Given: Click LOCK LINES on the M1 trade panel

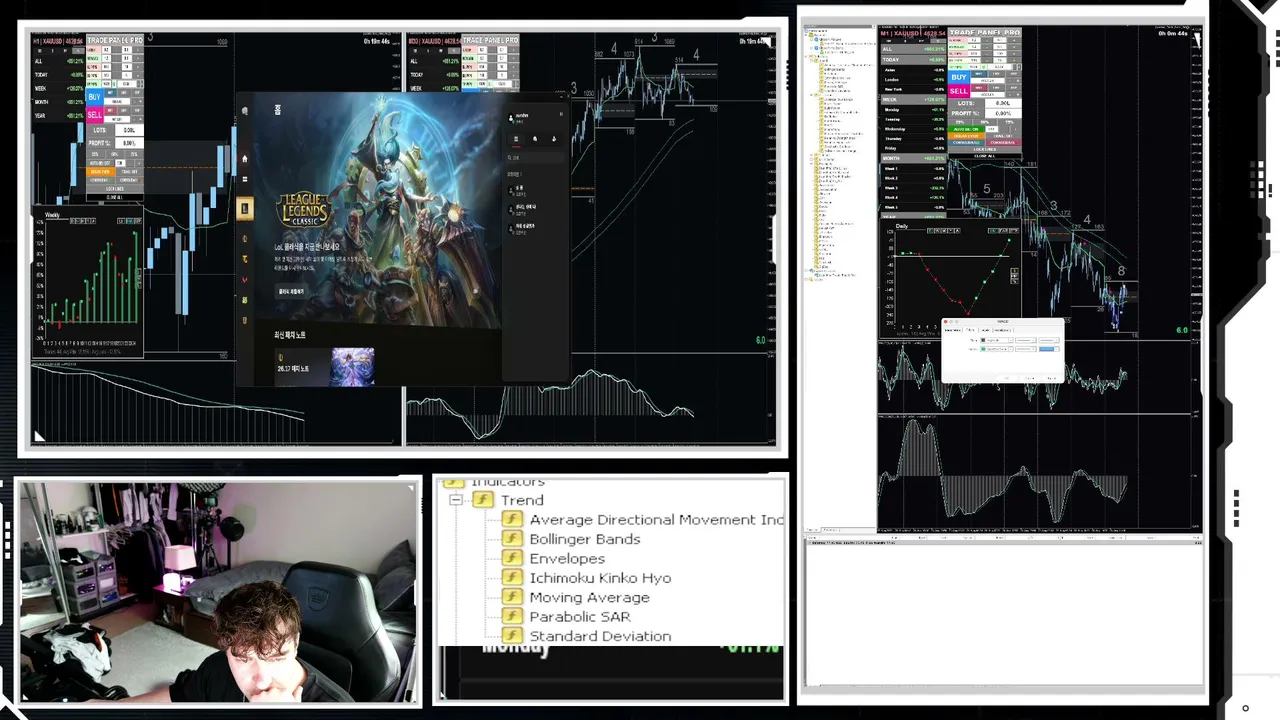Looking at the screenshot, I should click(985, 149).
